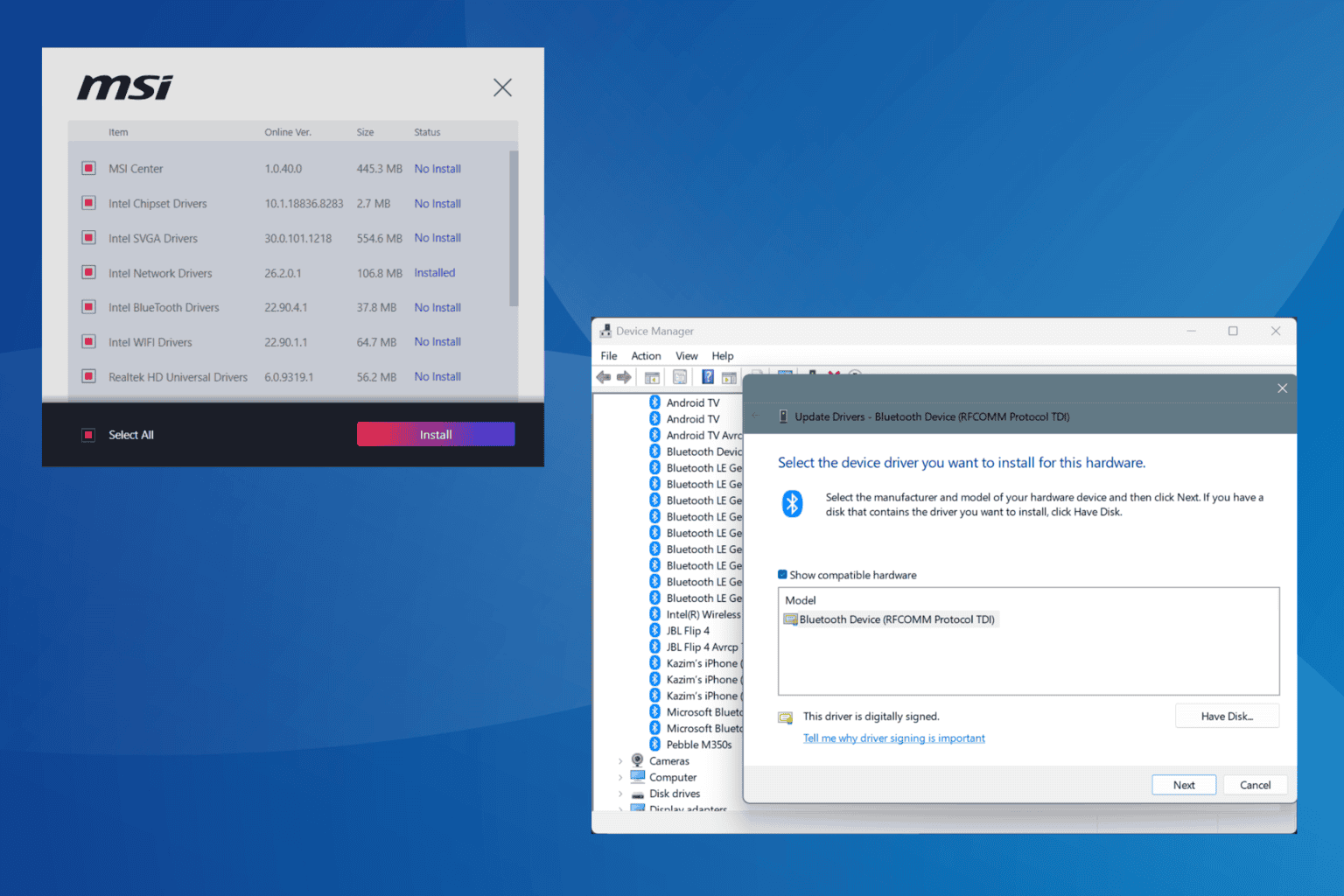Image resolution: width=1344 pixels, height=896 pixels.
Task: Click No Install status for MSI Center
Action: tap(437, 169)
